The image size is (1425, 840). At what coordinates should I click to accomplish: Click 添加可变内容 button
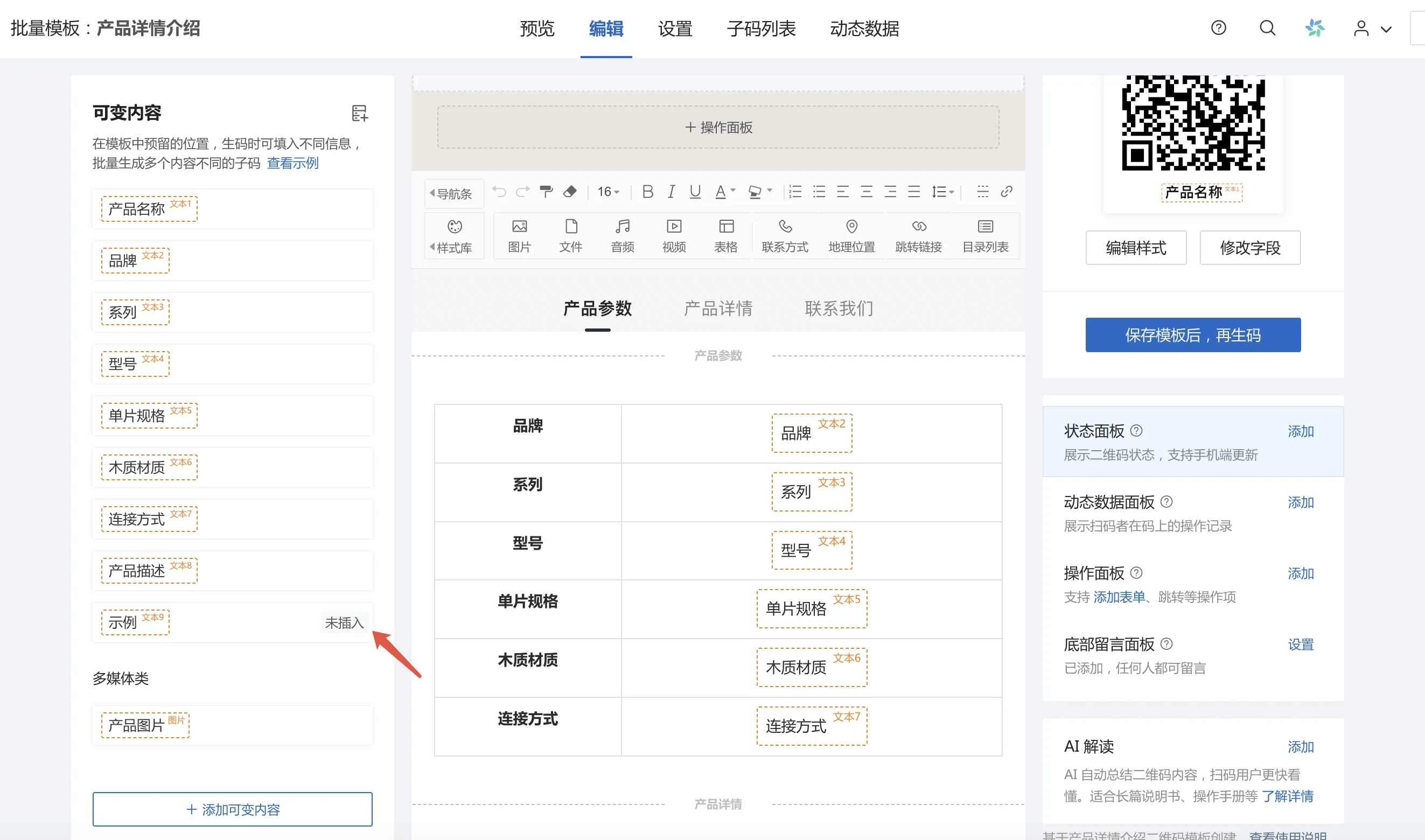[x=232, y=809]
